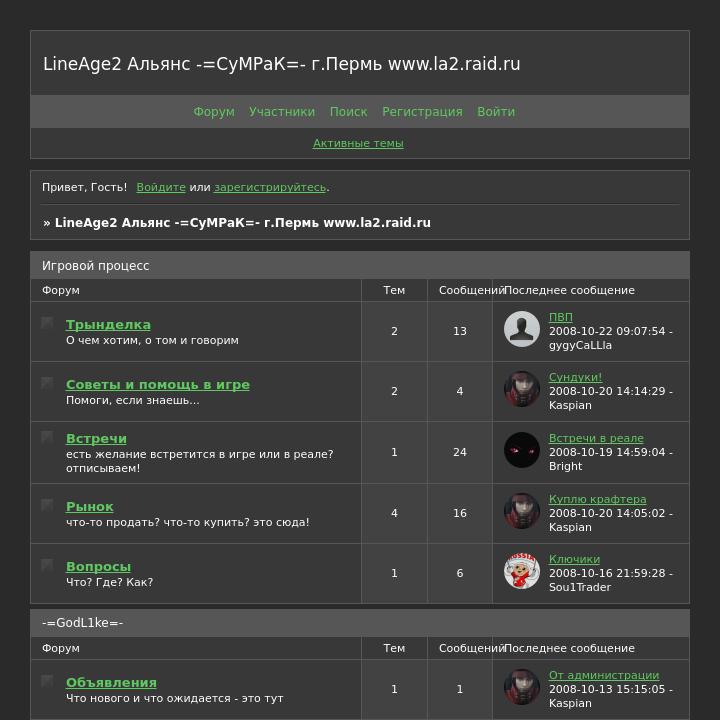Open the Поиск navigation item
Image resolution: width=720 pixels, height=720 pixels.
[x=349, y=112]
